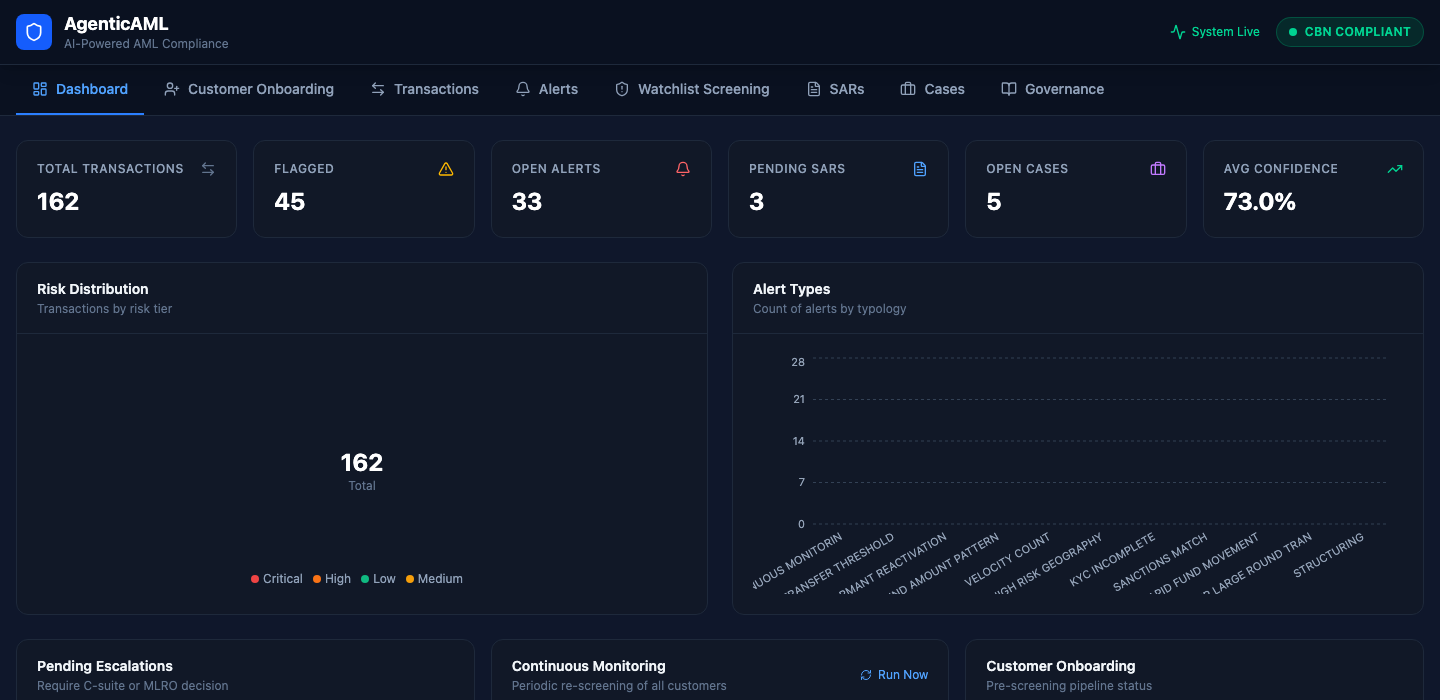Click the STRUCTURING axis label
Image resolution: width=1440 pixels, height=700 pixels.
(x=1329, y=555)
